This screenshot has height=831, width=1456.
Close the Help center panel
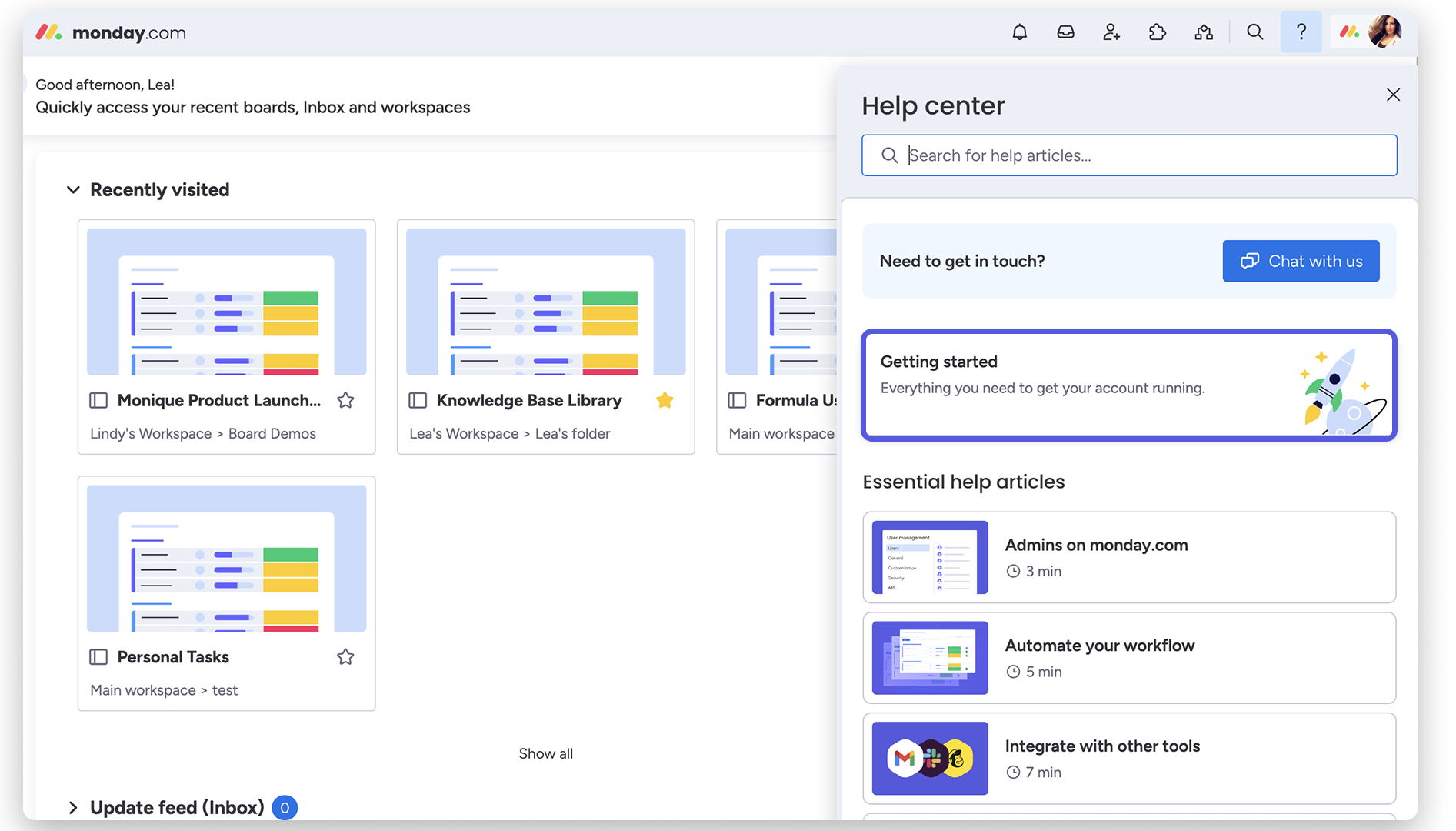[1393, 95]
